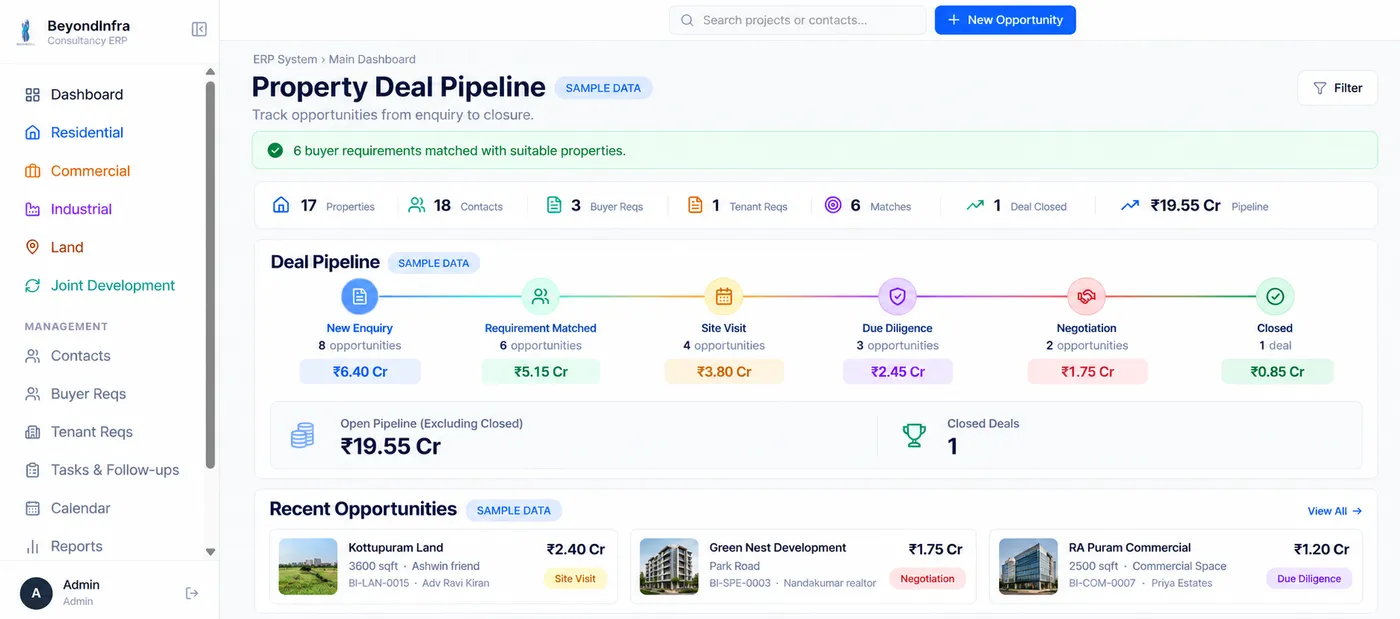The image size is (1400, 619).
Task: Click the ₹5.15 Cr value badge
Action: tap(541, 371)
